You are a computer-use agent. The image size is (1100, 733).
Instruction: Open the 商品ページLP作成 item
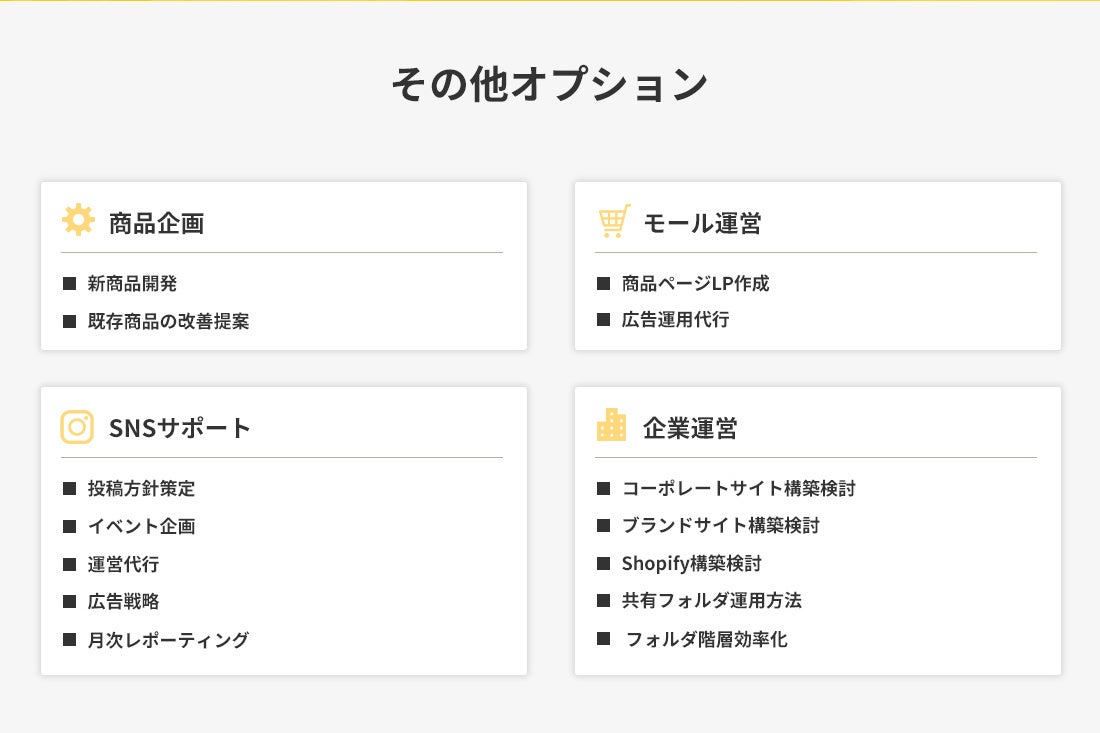tap(695, 283)
